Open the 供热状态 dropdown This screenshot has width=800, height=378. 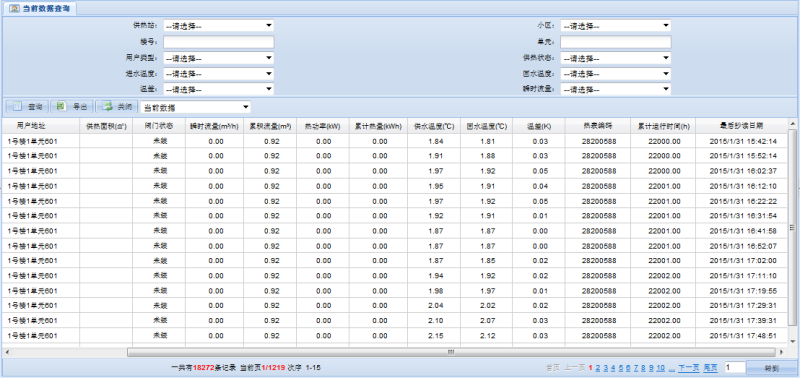[615, 58]
